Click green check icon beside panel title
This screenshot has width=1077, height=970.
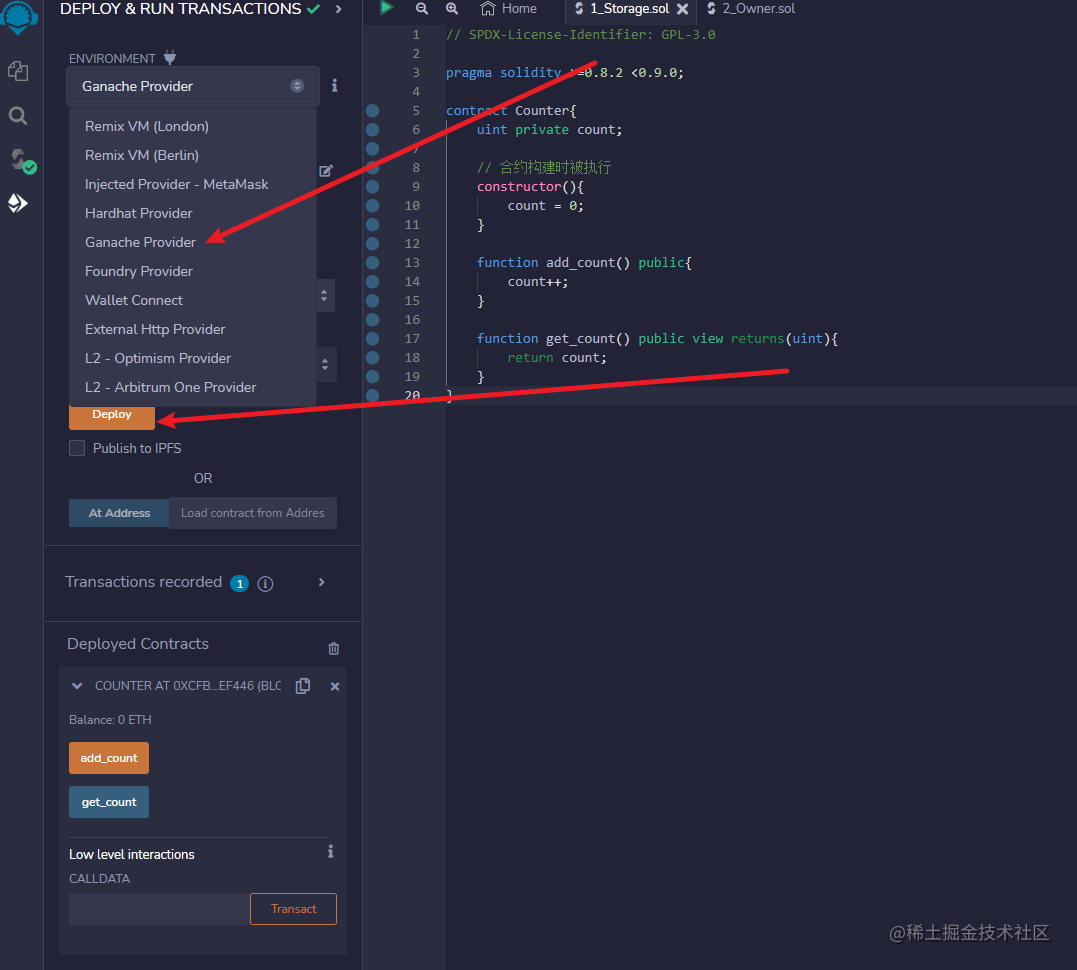pyautogui.click(x=313, y=9)
